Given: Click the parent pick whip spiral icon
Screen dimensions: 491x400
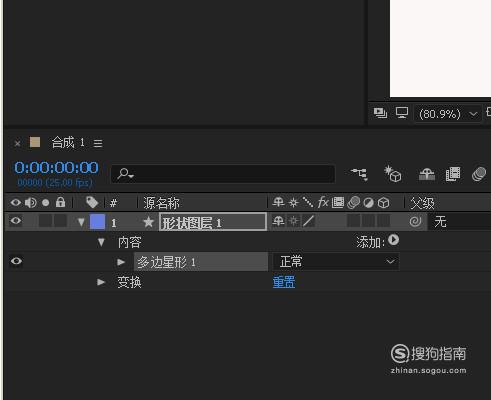Looking at the screenshot, I should (x=415, y=221).
